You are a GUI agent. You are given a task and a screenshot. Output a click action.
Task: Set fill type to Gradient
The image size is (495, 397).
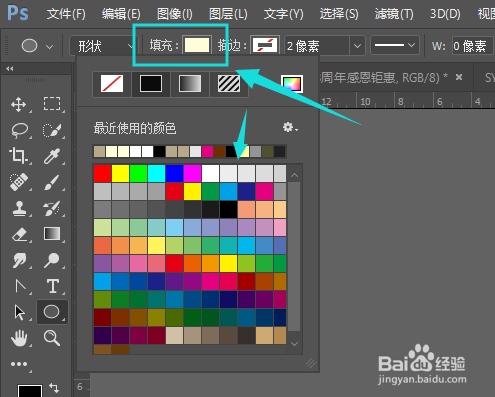tap(190, 83)
